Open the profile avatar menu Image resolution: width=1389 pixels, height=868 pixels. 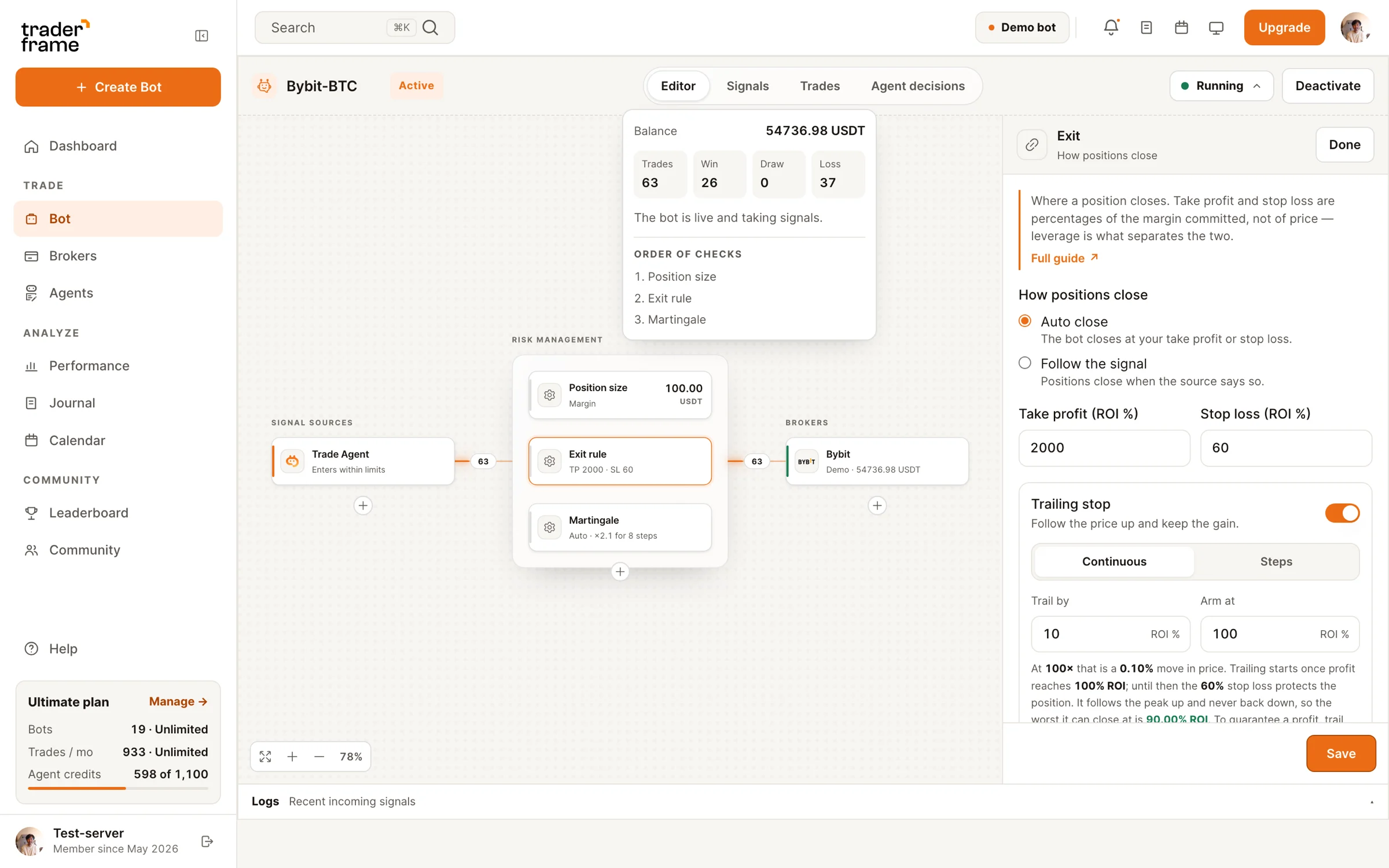1354,27
